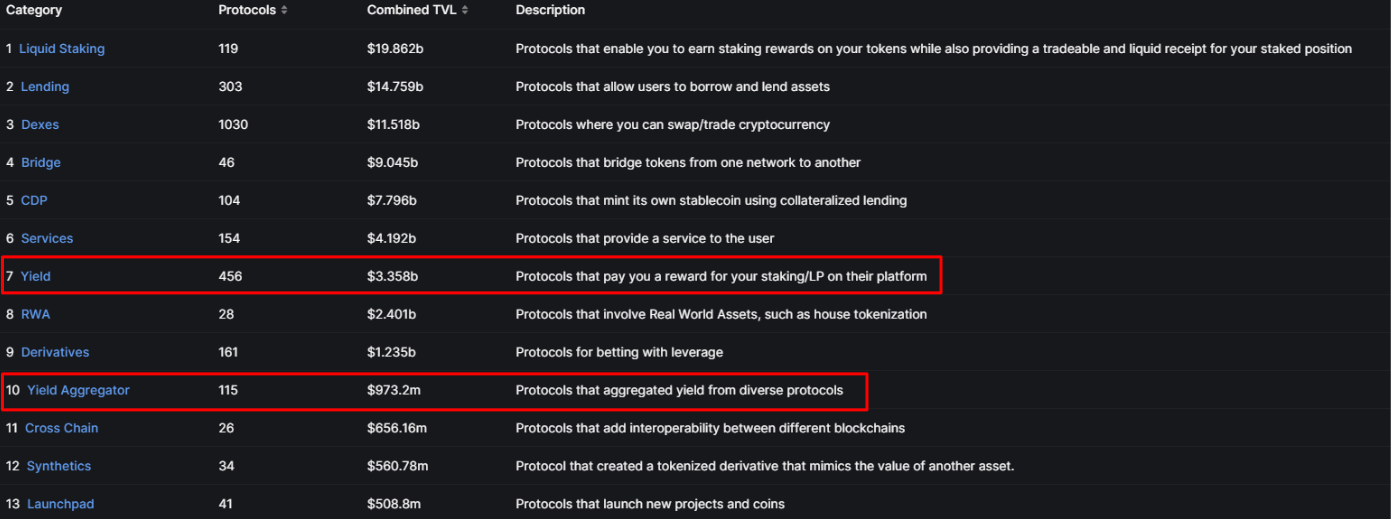Viewport: 1391px width, 519px height.
Task: Select the Yield Aggregator category
Action: [78, 391]
